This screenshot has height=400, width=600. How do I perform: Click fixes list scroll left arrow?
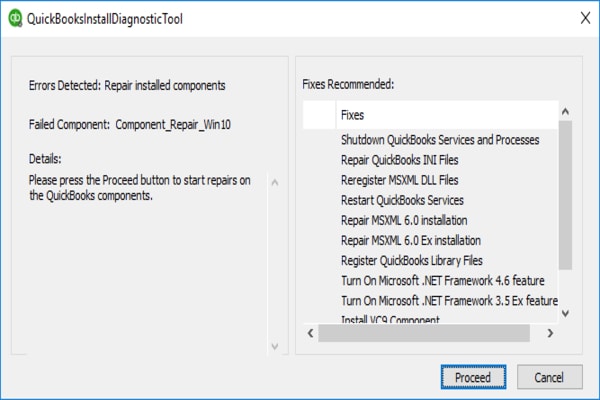click(311, 333)
